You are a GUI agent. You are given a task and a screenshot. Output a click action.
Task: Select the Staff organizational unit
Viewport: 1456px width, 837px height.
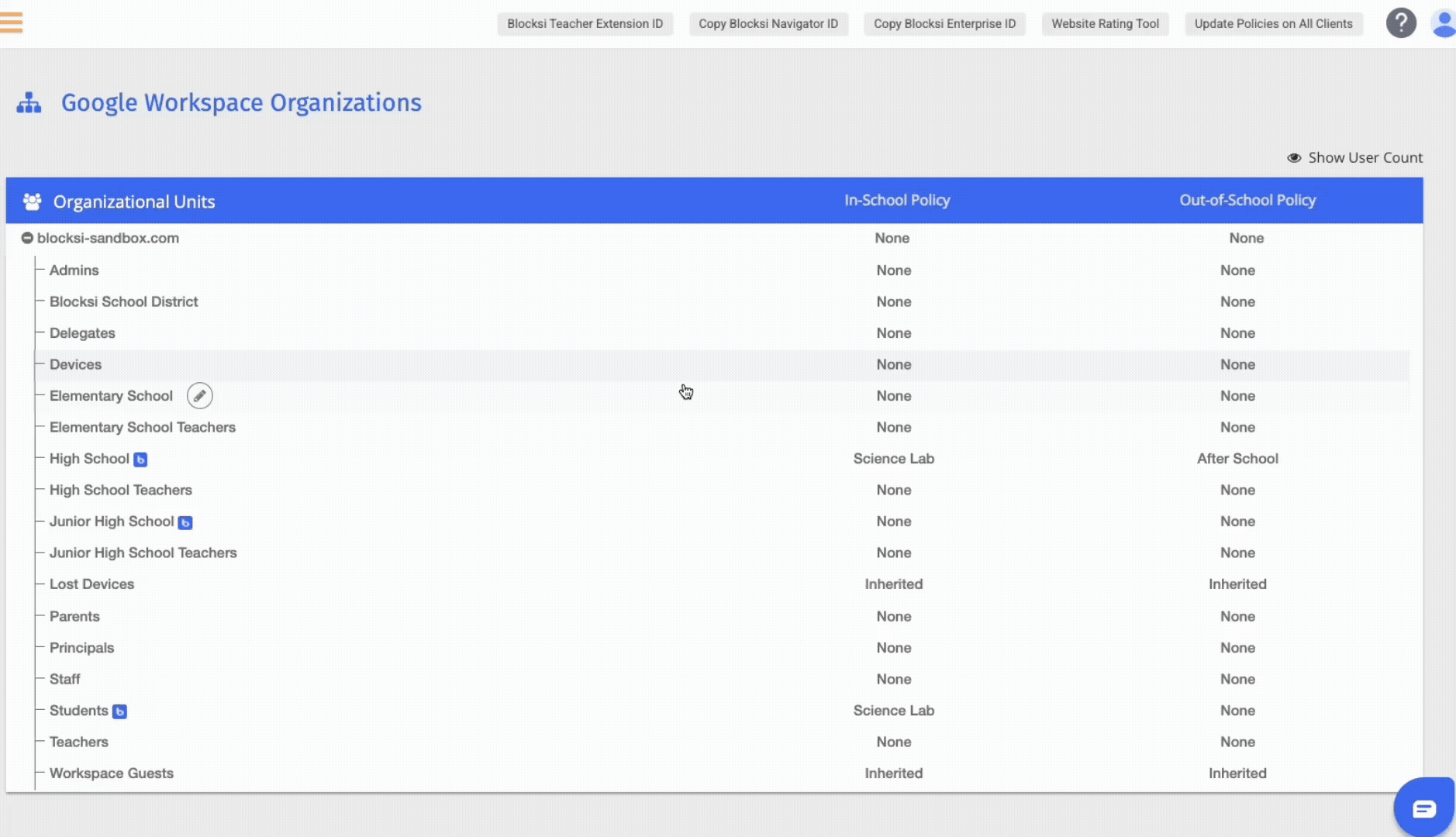pyautogui.click(x=65, y=679)
